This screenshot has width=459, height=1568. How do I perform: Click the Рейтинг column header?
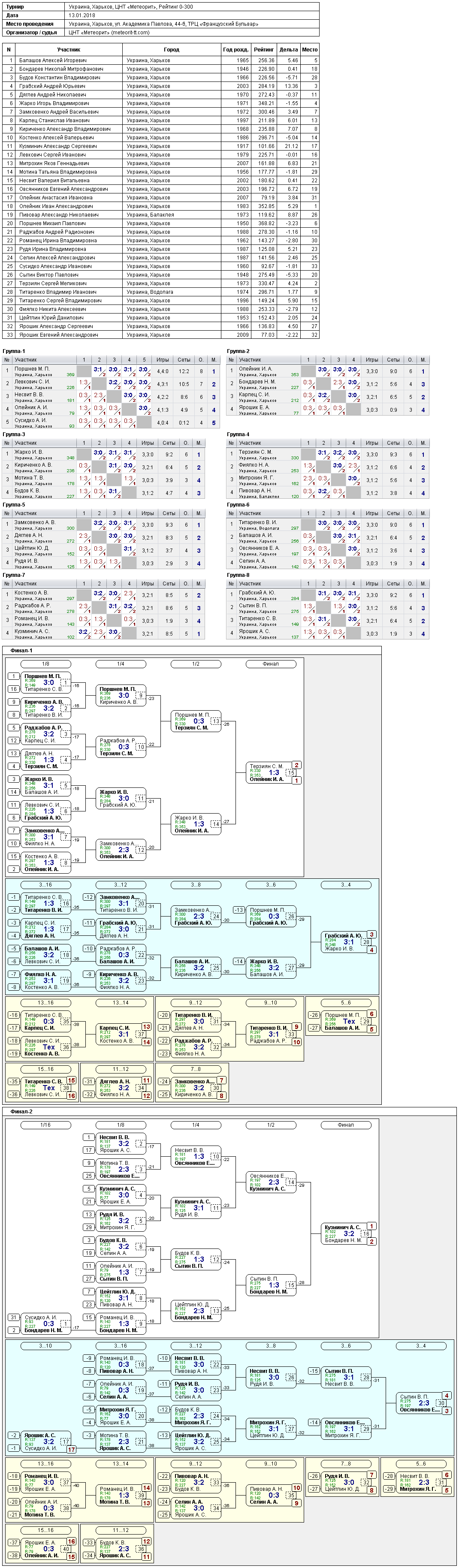point(263,50)
